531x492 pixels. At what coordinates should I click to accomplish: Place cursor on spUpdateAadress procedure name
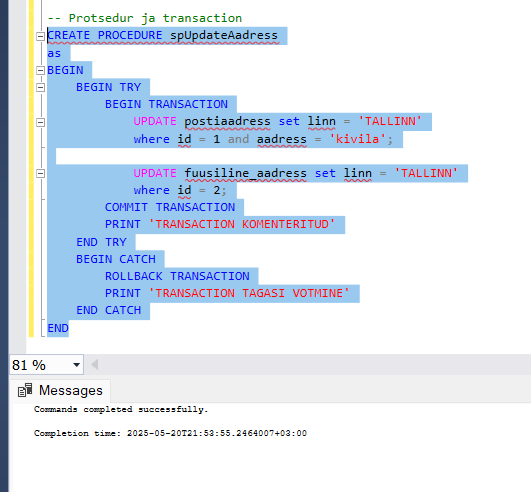tap(224, 36)
